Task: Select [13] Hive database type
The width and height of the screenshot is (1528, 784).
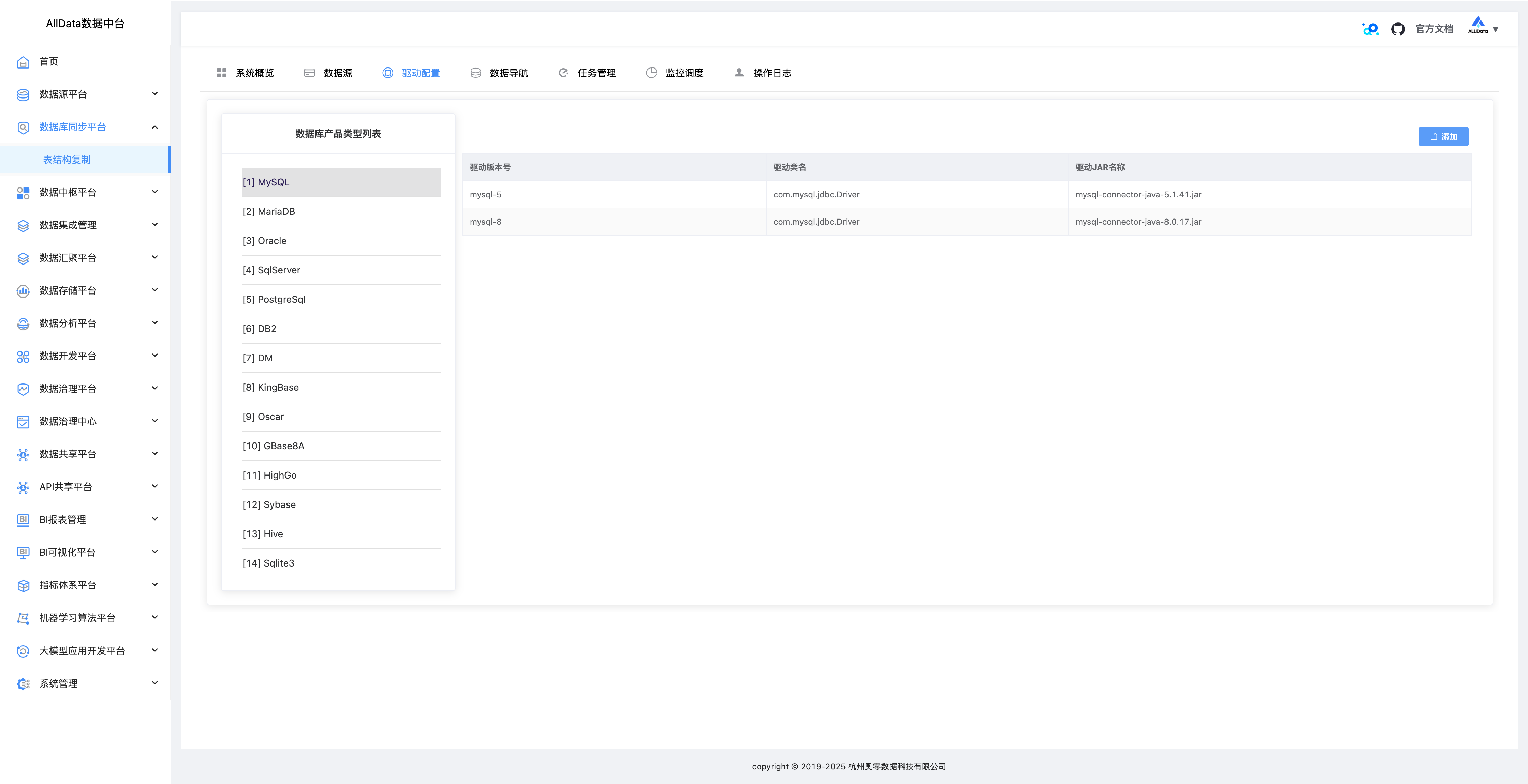Action: click(x=263, y=534)
